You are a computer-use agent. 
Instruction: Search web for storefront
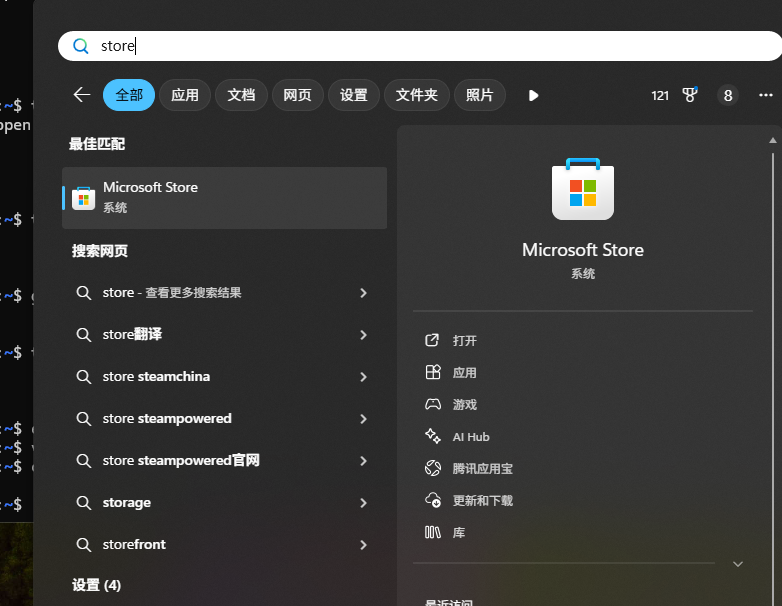click(x=134, y=544)
